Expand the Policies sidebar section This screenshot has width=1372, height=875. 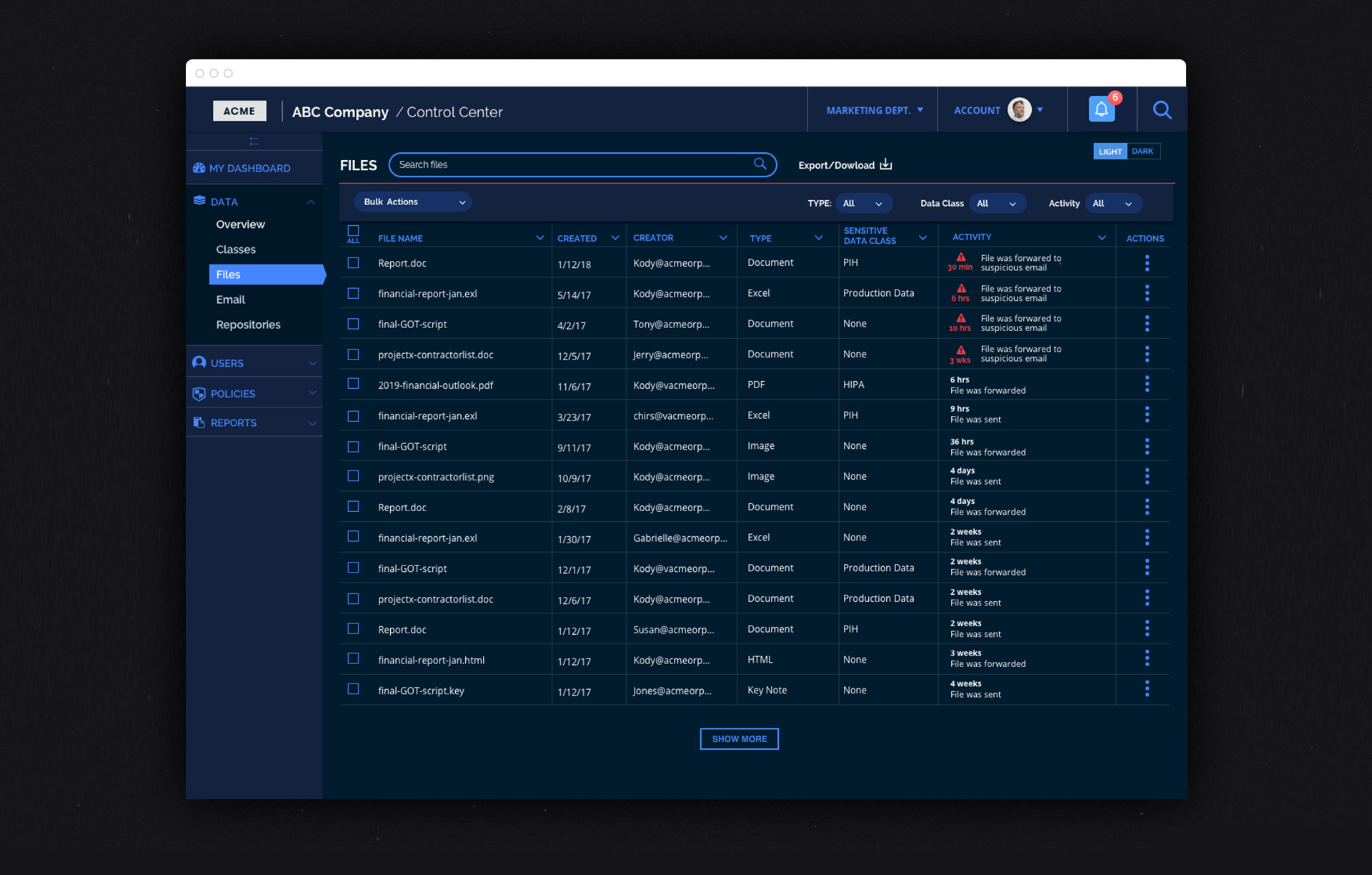312,392
